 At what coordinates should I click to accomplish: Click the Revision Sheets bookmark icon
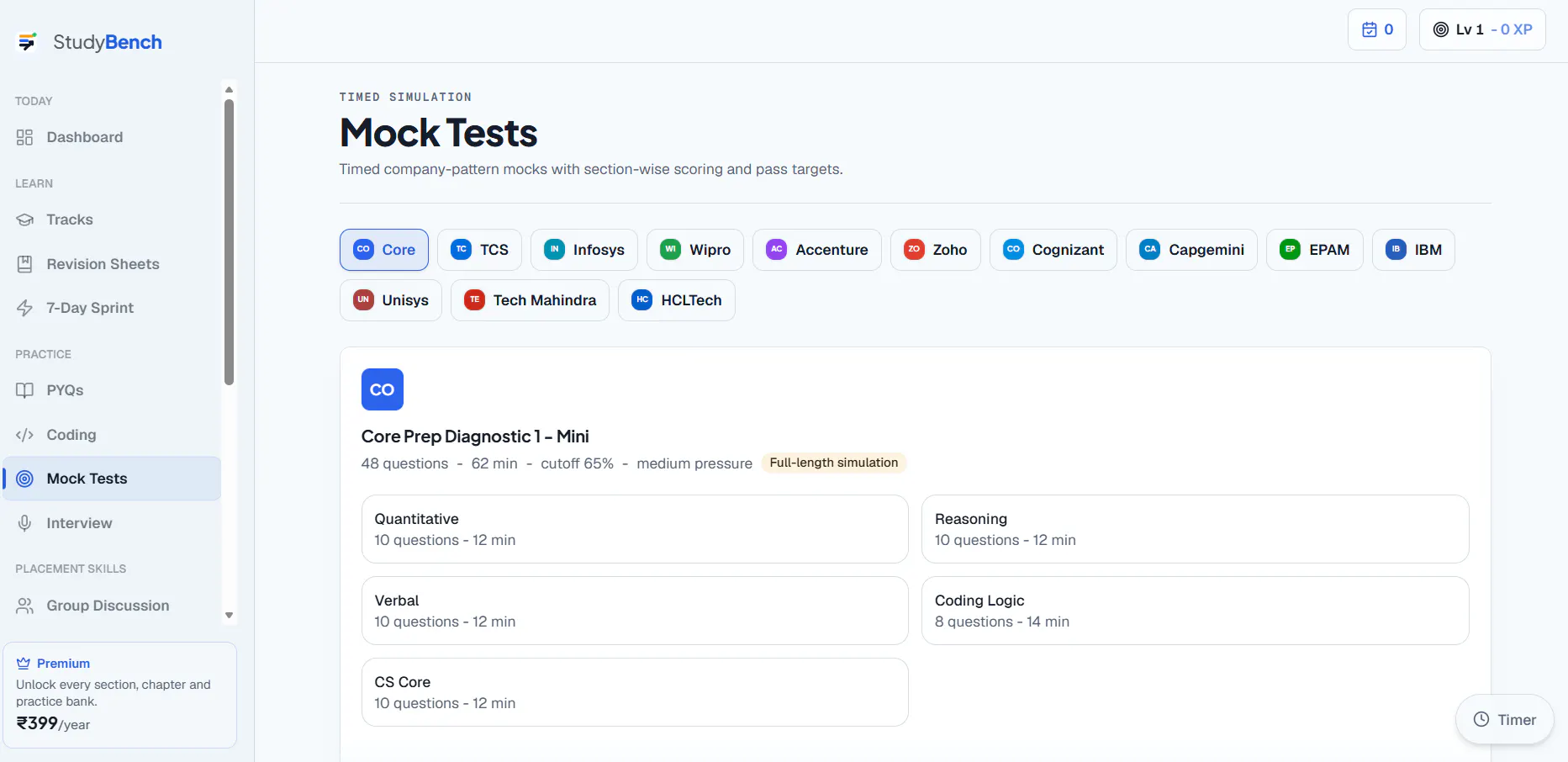click(x=25, y=264)
